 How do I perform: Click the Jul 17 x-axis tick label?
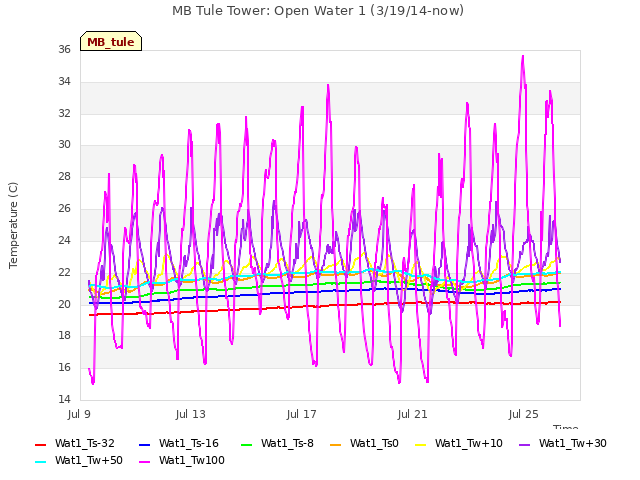(301, 414)
